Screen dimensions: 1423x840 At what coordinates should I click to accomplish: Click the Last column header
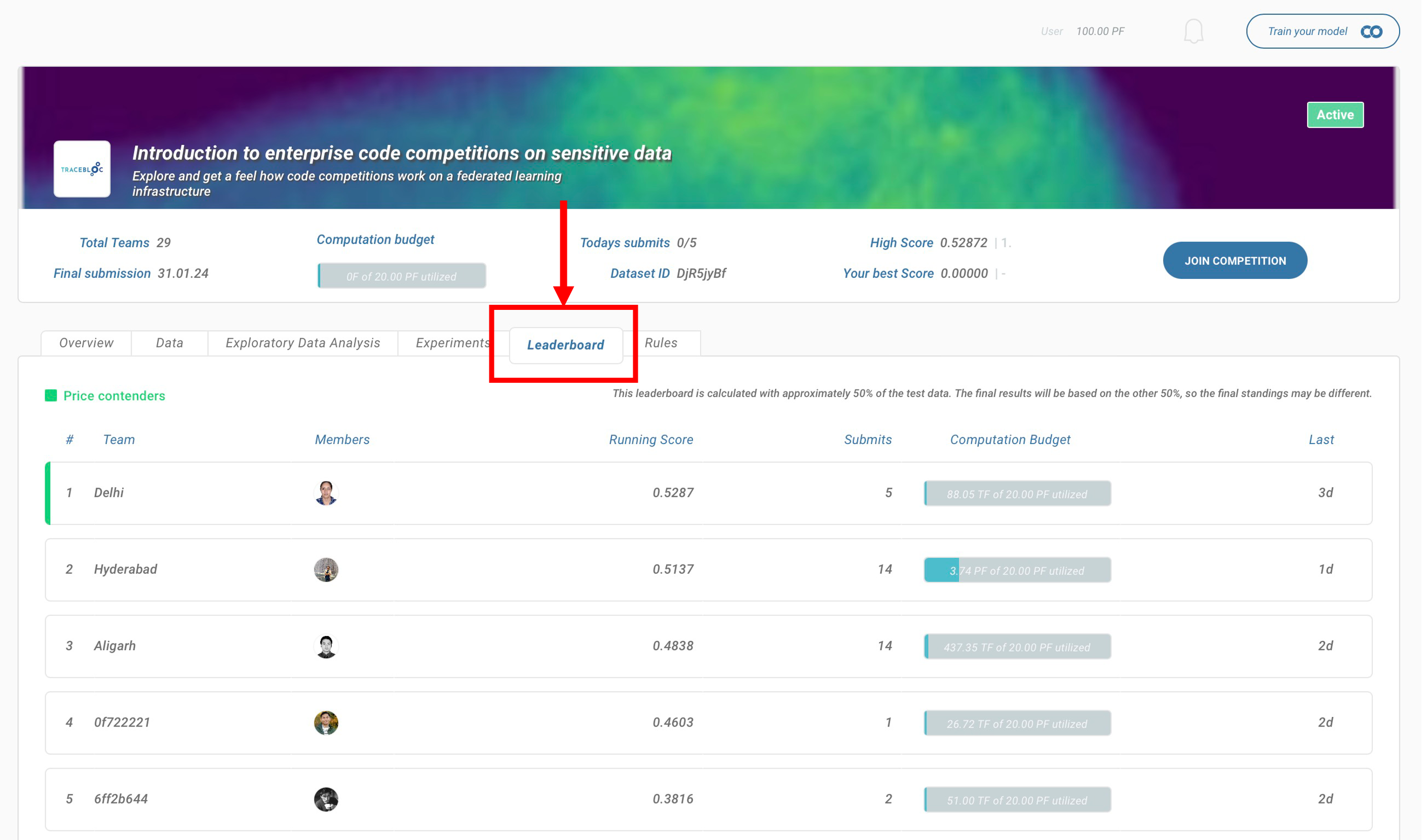point(1321,439)
